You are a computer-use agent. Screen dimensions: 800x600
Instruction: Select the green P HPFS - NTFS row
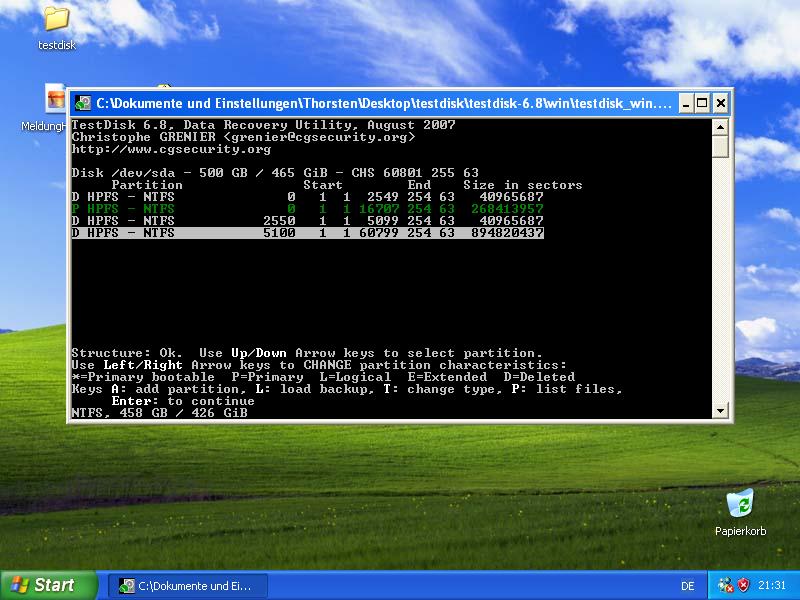tap(308, 209)
